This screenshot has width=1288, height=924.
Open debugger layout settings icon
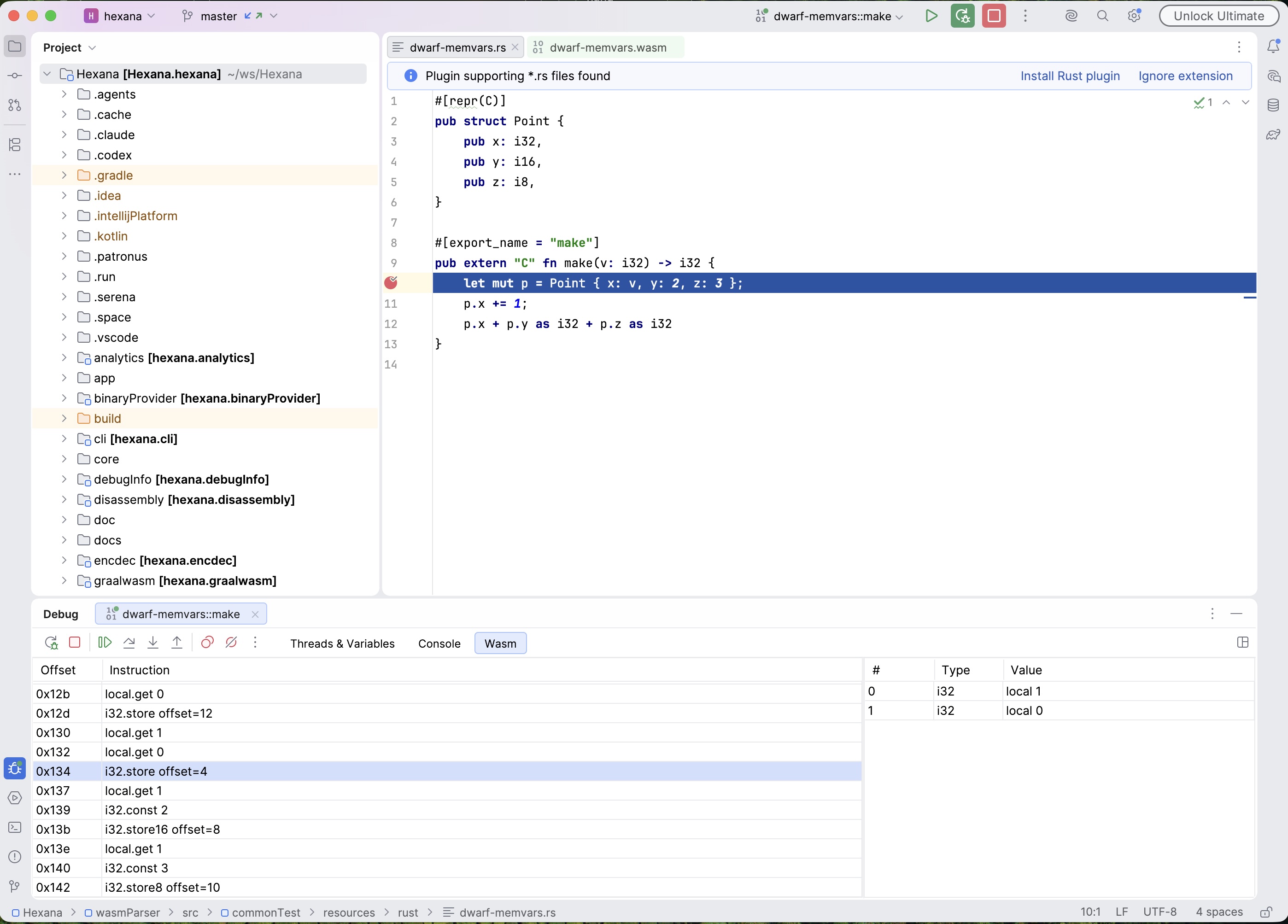[1242, 642]
